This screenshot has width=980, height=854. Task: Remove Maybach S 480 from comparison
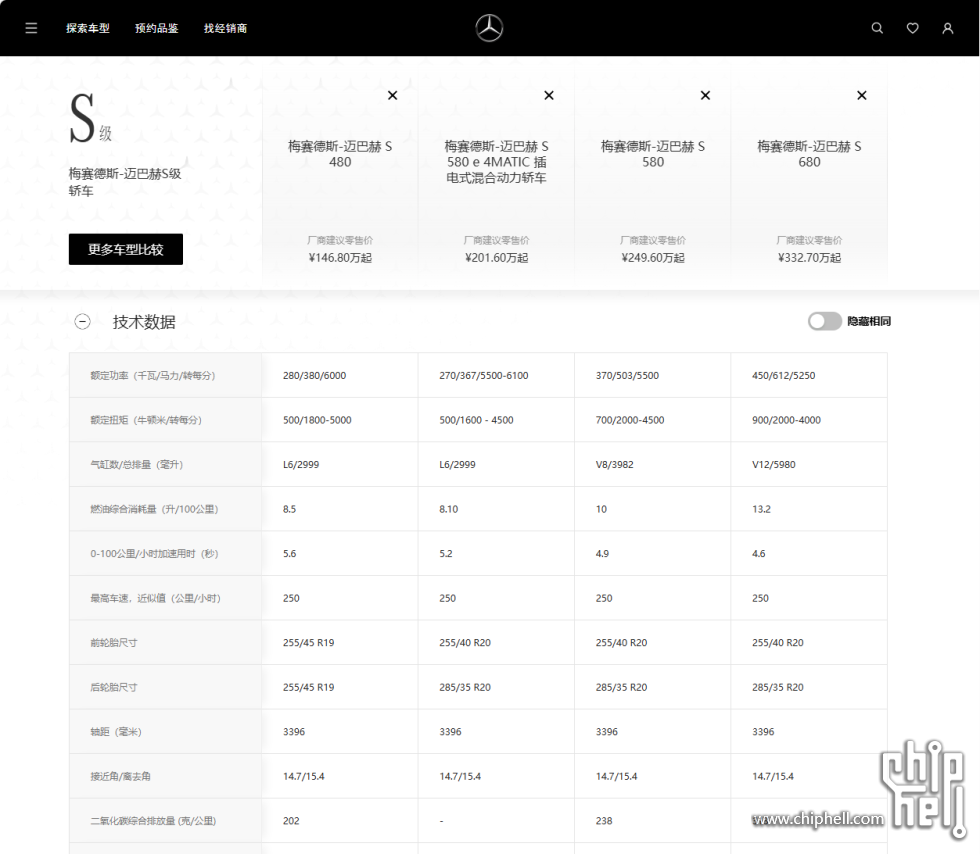tap(392, 95)
